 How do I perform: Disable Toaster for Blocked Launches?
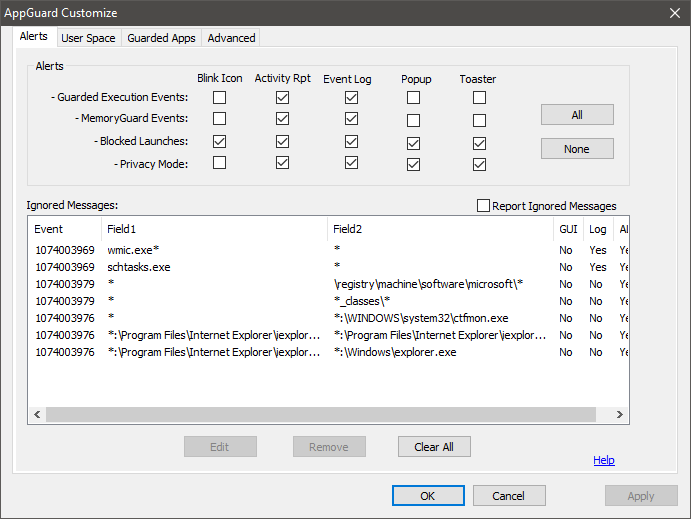(x=479, y=143)
